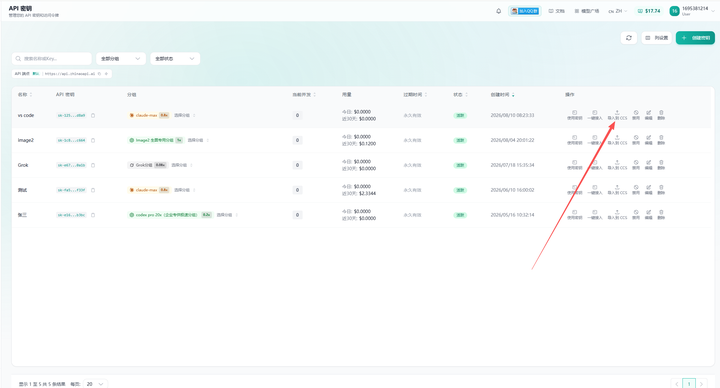Select group dropdown in codex pro row

[227, 215]
